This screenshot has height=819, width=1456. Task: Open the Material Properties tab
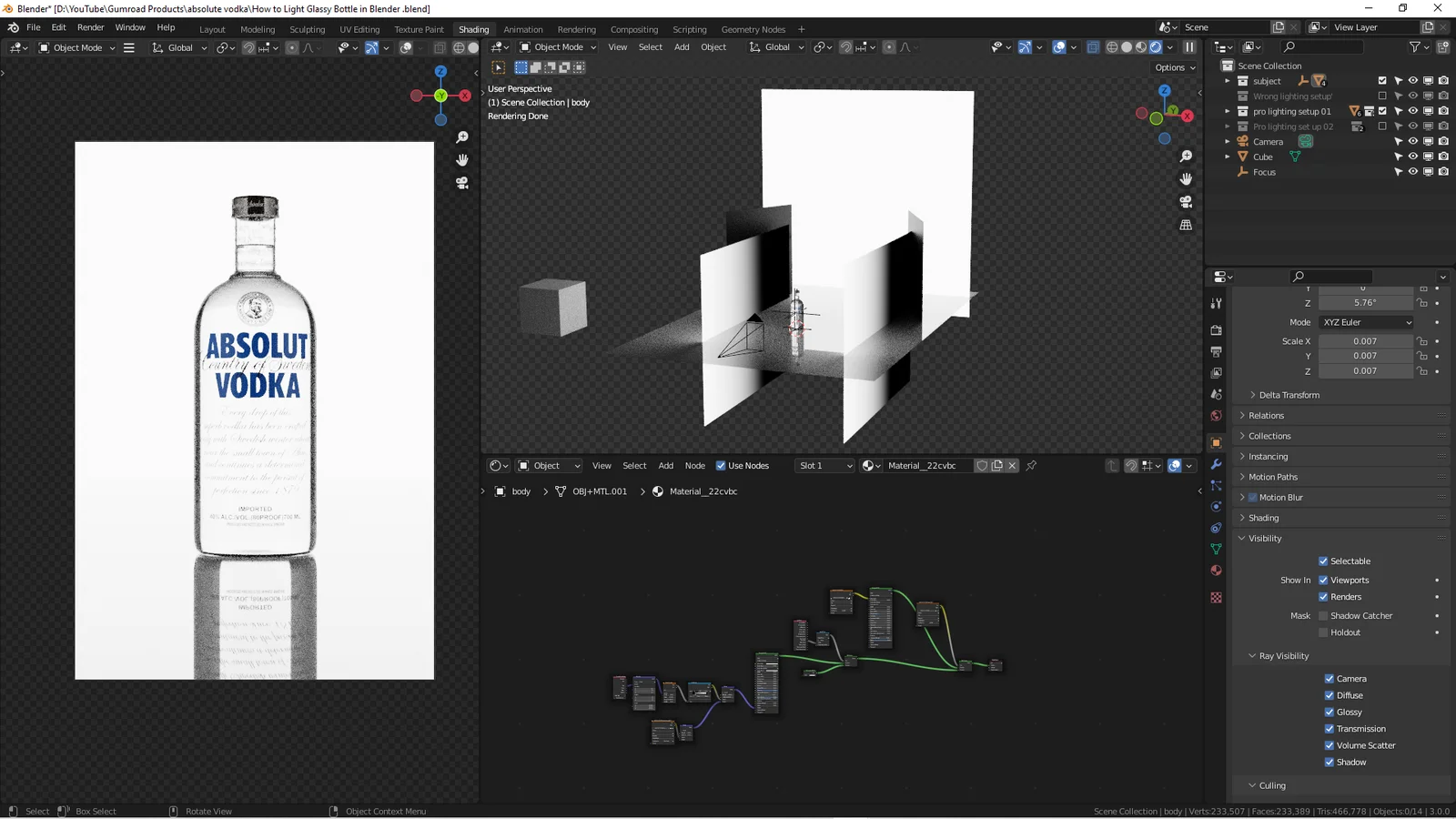click(1216, 571)
